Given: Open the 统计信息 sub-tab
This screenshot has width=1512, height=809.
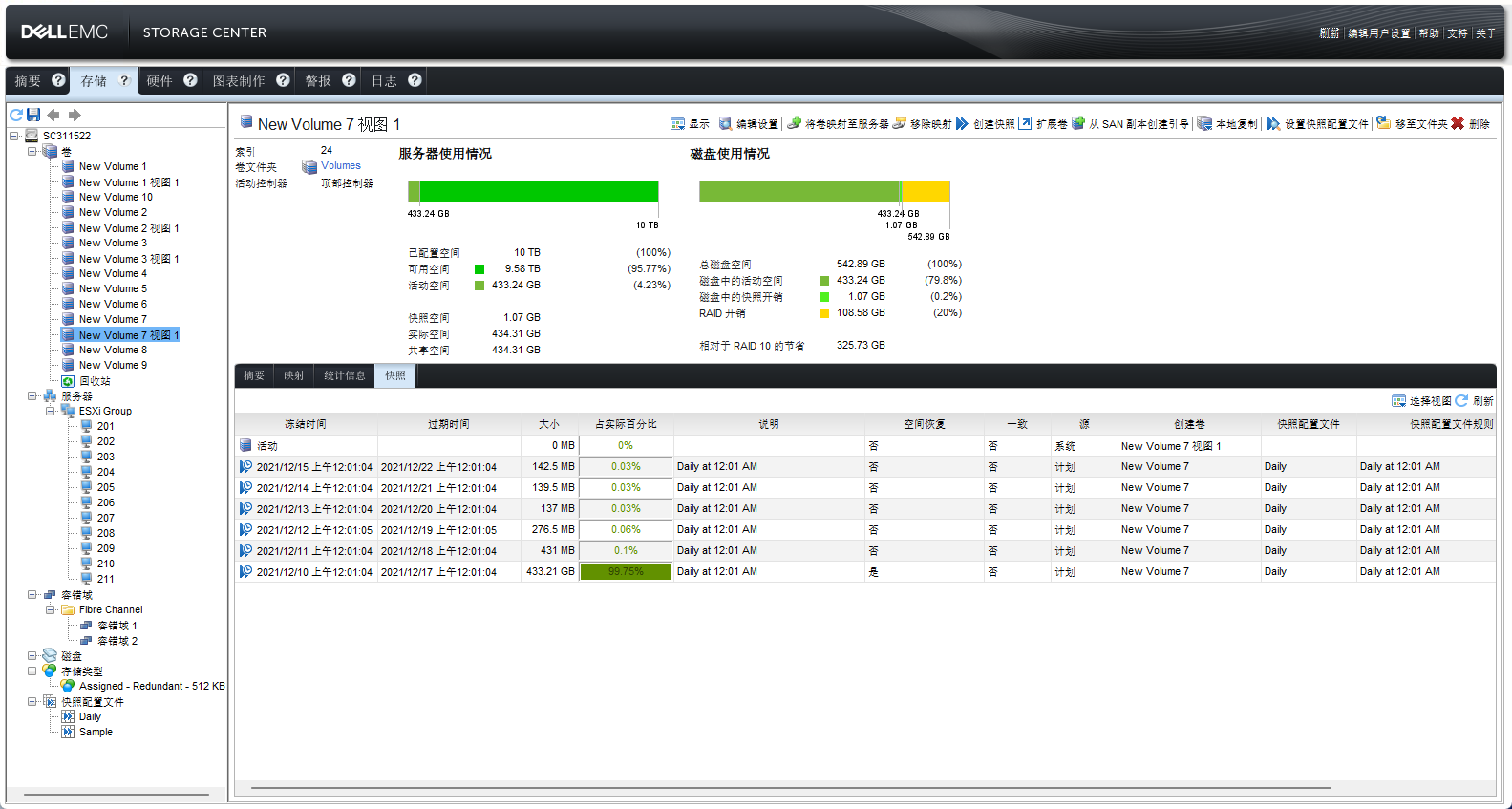Looking at the screenshot, I should (x=345, y=375).
